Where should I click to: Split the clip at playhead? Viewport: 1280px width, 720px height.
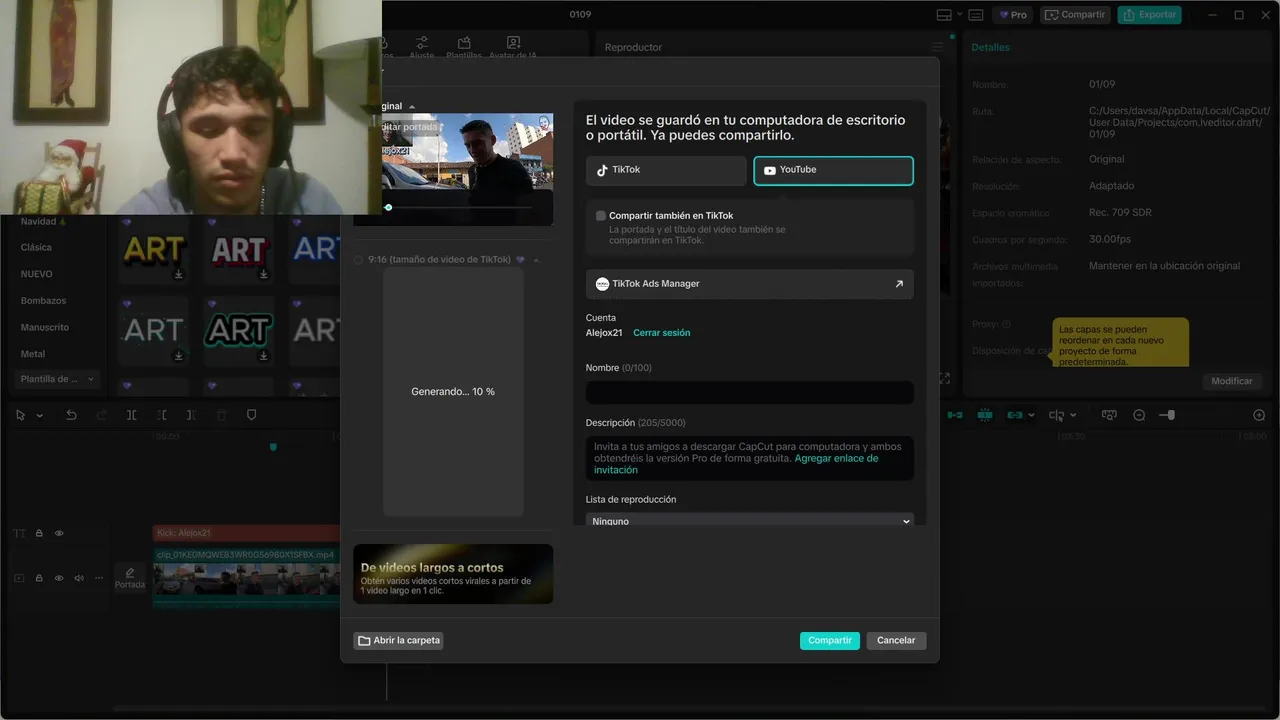[x=131, y=415]
